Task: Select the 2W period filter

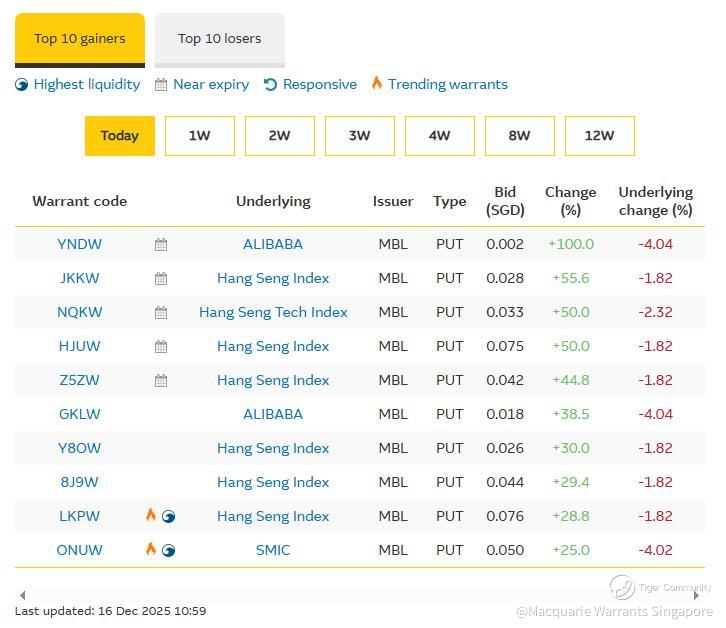Action: [280, 136]
